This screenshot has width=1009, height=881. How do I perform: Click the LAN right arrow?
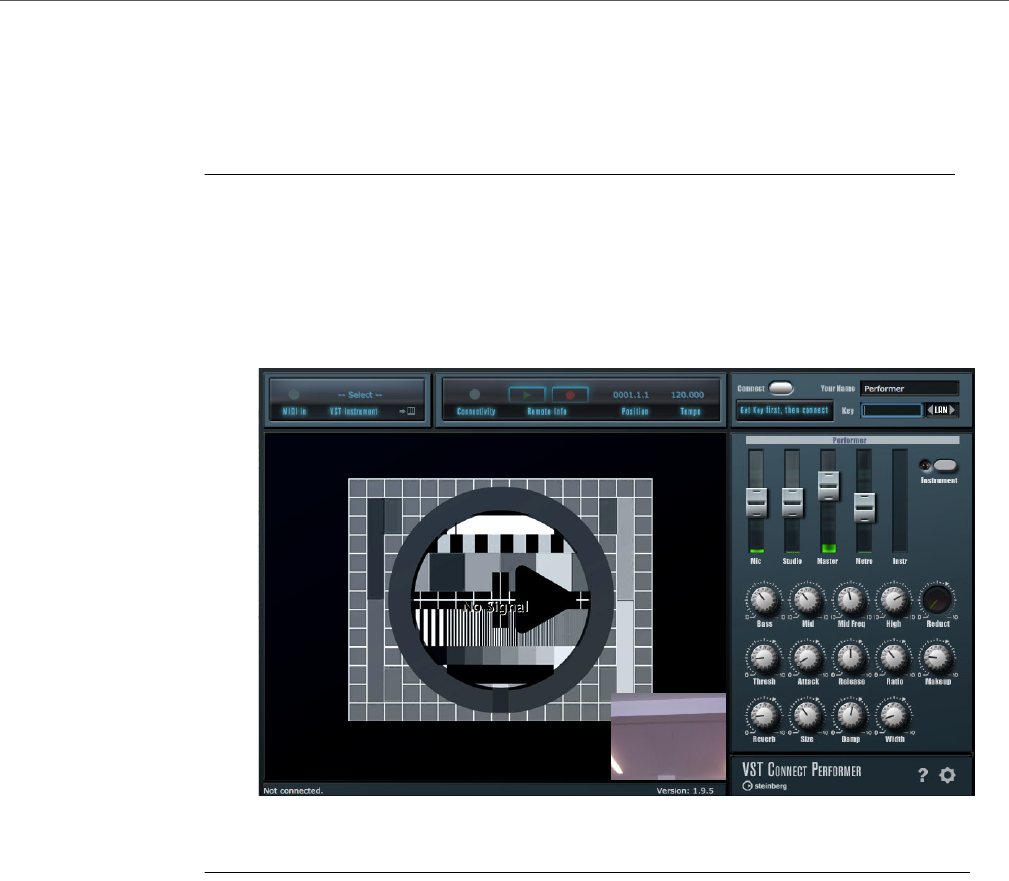tap(952, 410)
